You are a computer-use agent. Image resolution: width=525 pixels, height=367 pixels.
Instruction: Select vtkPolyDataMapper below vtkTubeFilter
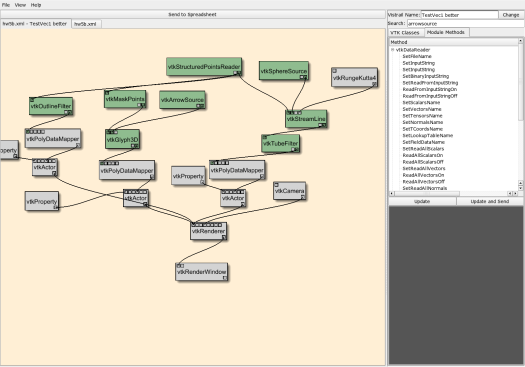pyautogui.click(x=237, y=170)
